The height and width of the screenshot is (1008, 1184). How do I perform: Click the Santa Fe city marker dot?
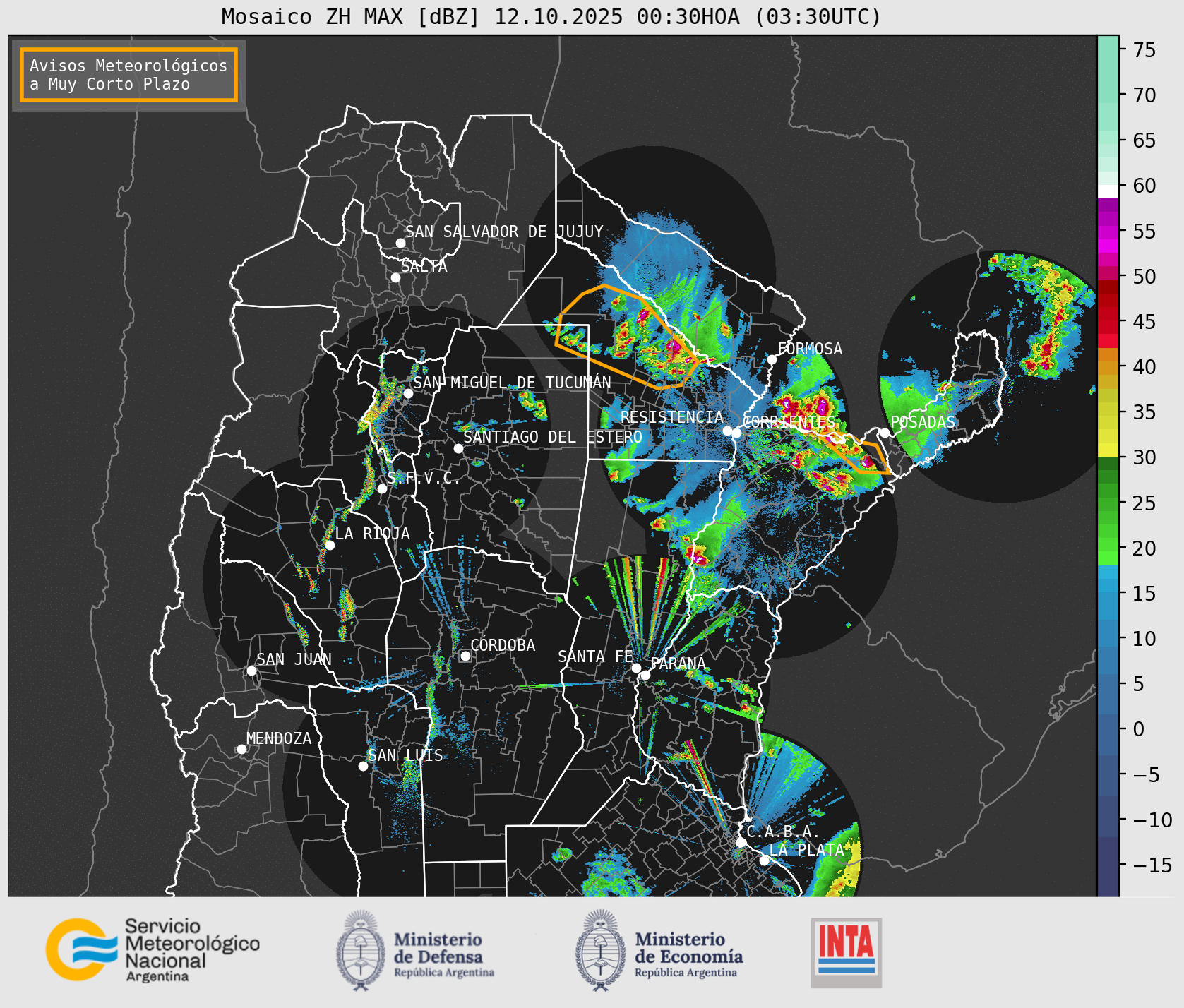click(x=636, y=668)
